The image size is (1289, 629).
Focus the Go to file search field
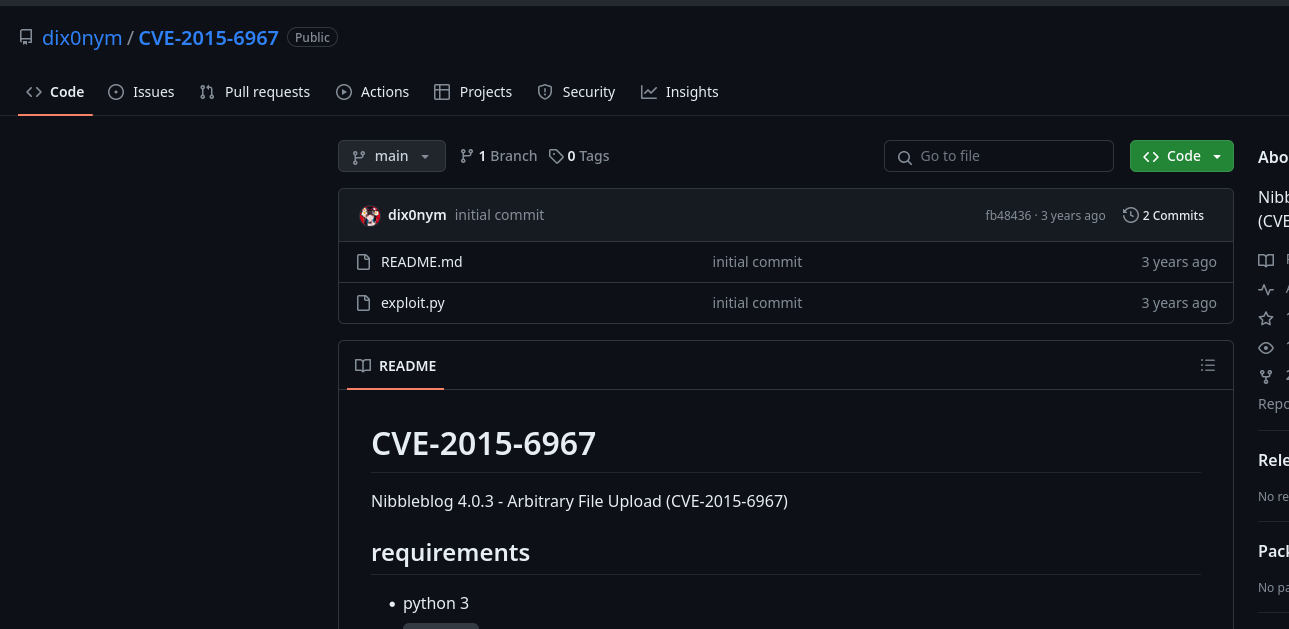tap(998, 156)
